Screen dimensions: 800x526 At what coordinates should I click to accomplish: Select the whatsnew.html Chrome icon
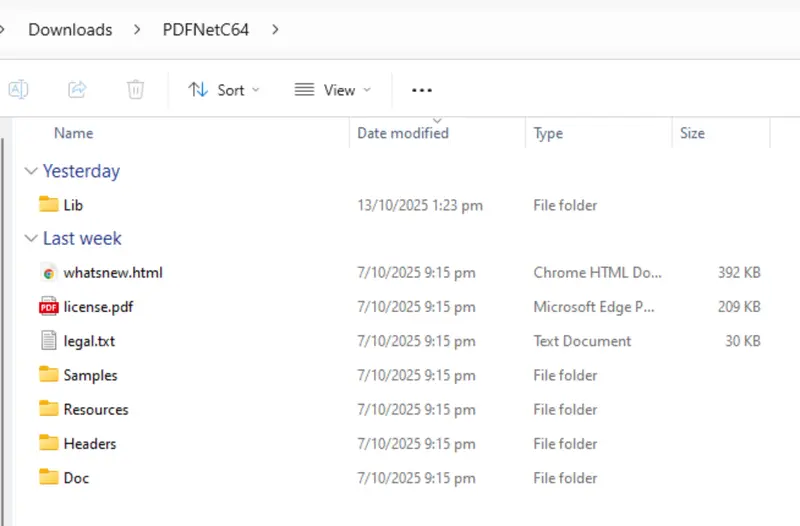tap(48, 273)
